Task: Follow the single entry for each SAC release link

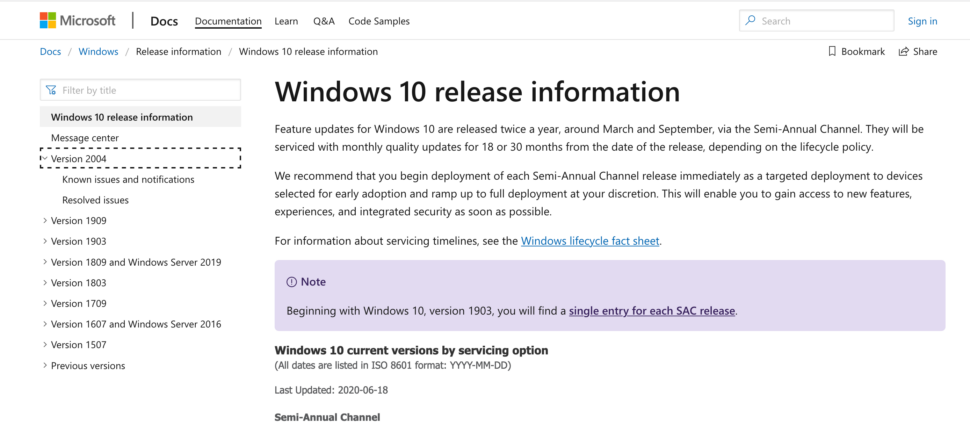Action: click(652, 311)
